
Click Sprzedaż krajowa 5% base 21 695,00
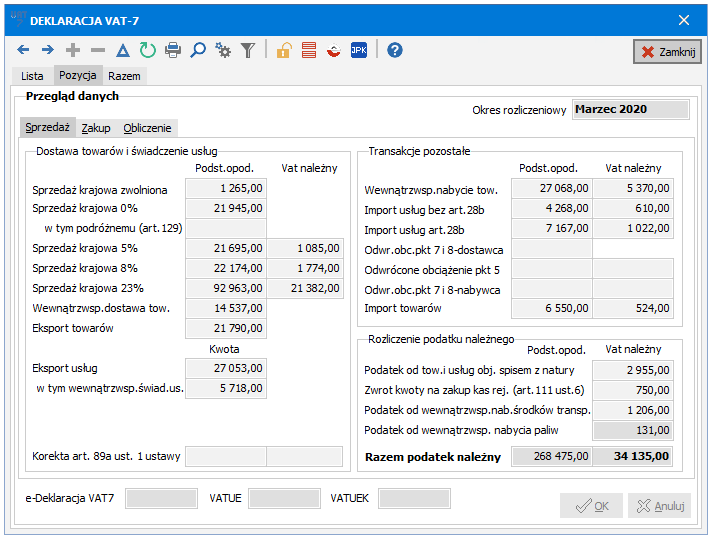pos(226,248)
